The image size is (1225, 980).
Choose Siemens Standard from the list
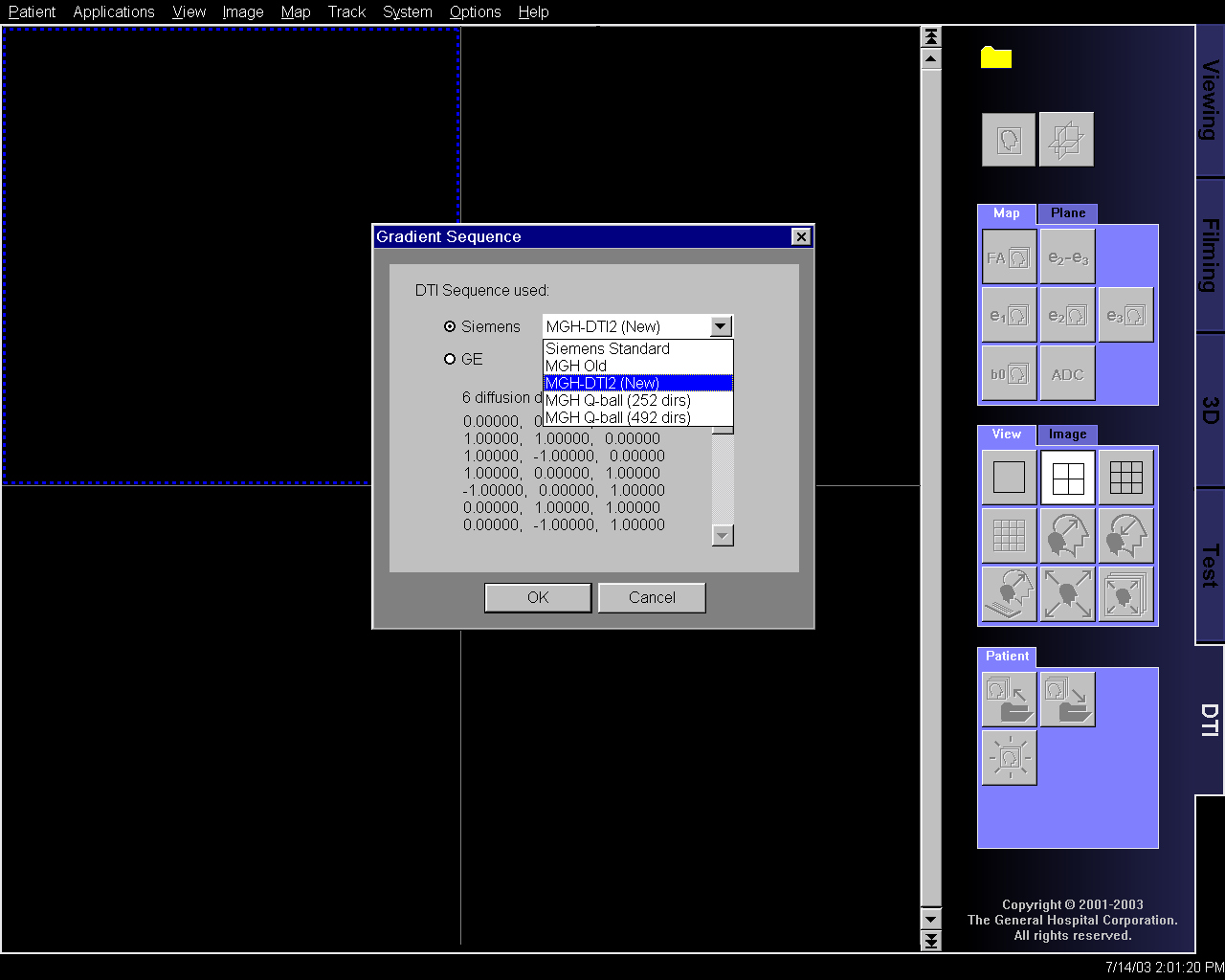(x=637, y=348)
